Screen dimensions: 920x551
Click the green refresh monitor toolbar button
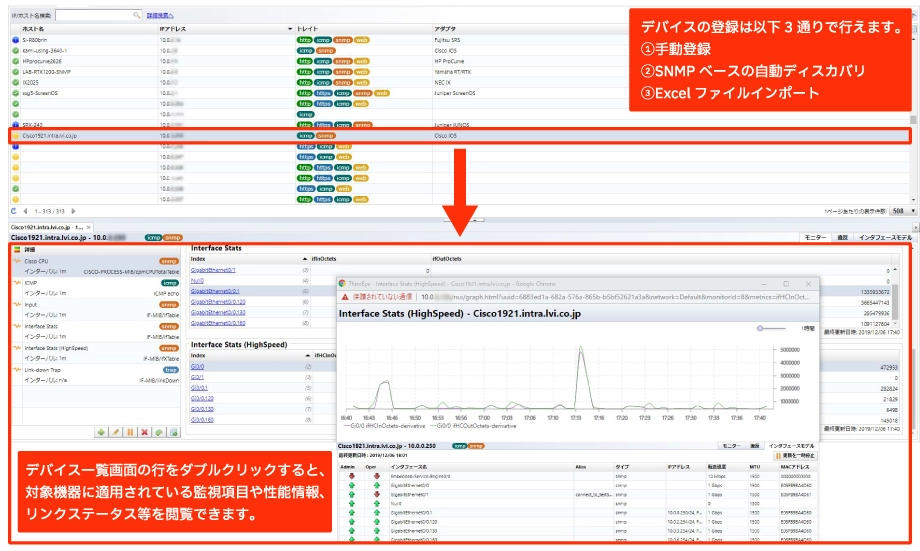pos(159,432)
